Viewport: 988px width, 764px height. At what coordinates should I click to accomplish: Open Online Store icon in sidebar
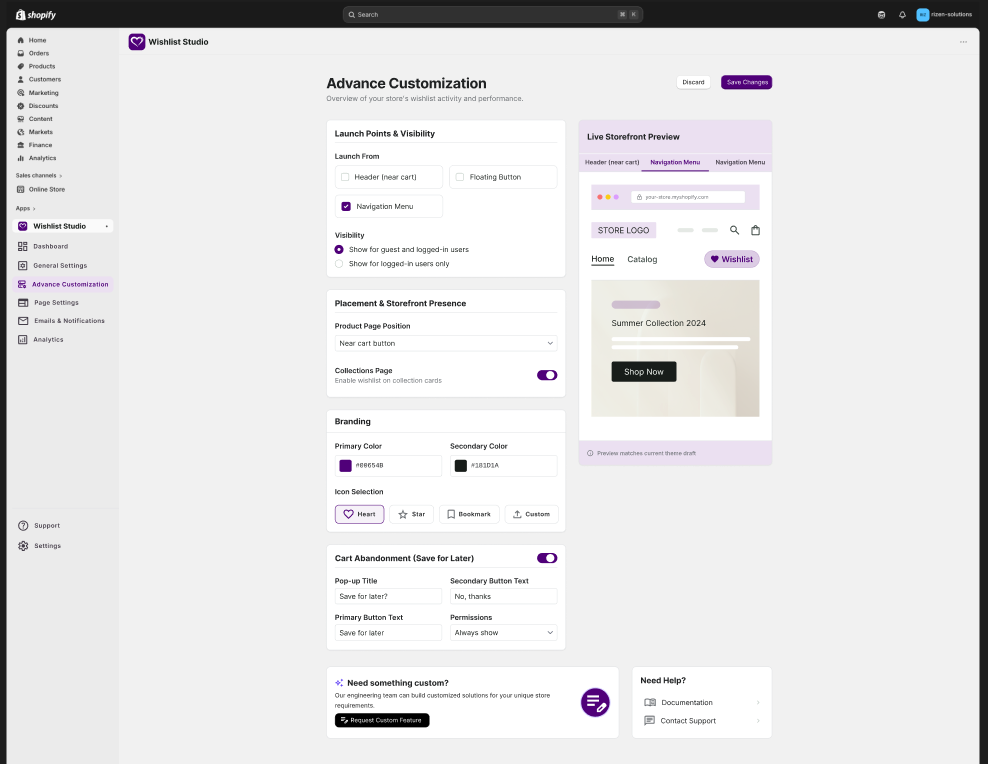(x=21, y=189)
